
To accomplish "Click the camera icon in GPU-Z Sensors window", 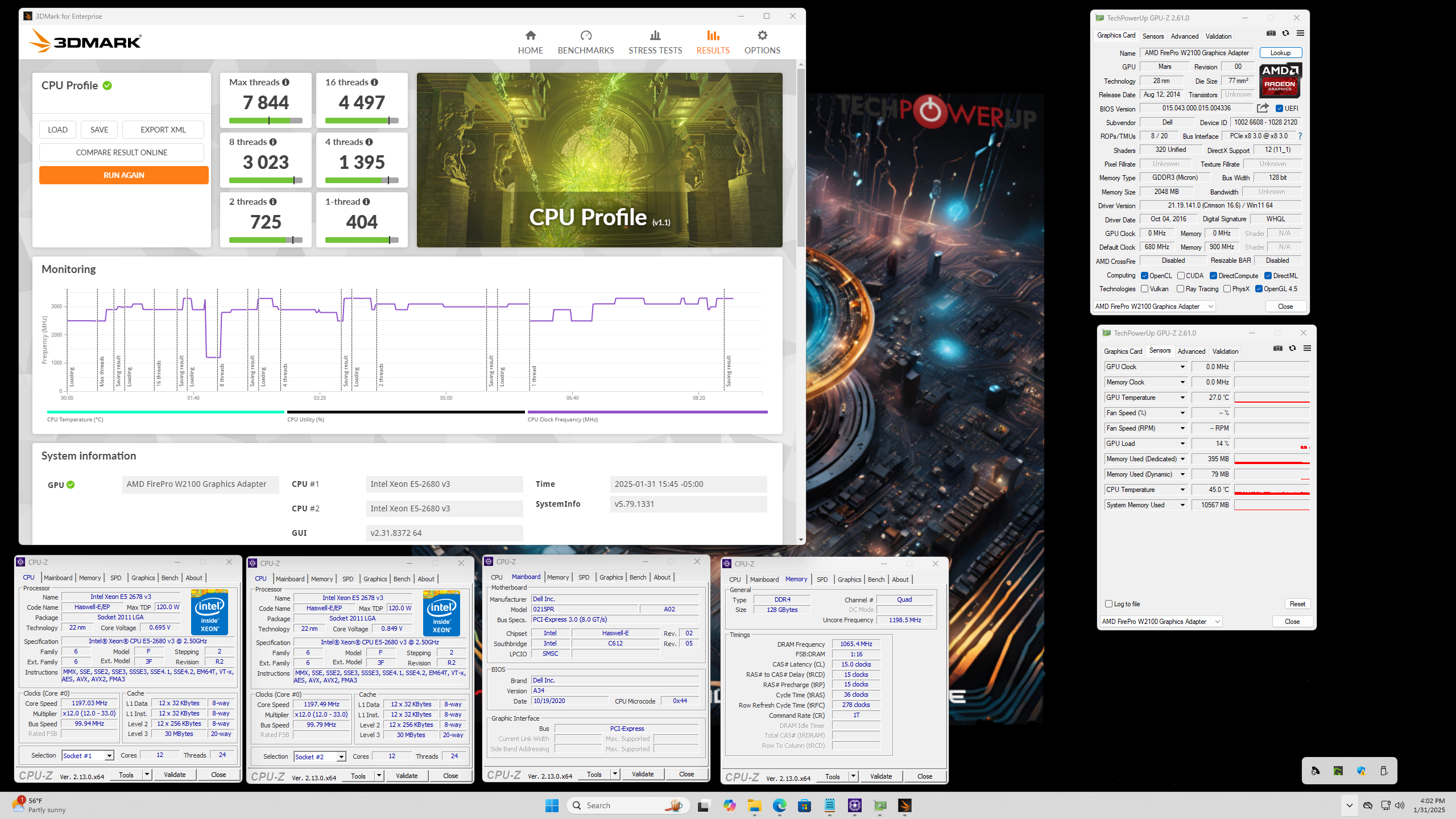I will click(x=1278, y=349).
